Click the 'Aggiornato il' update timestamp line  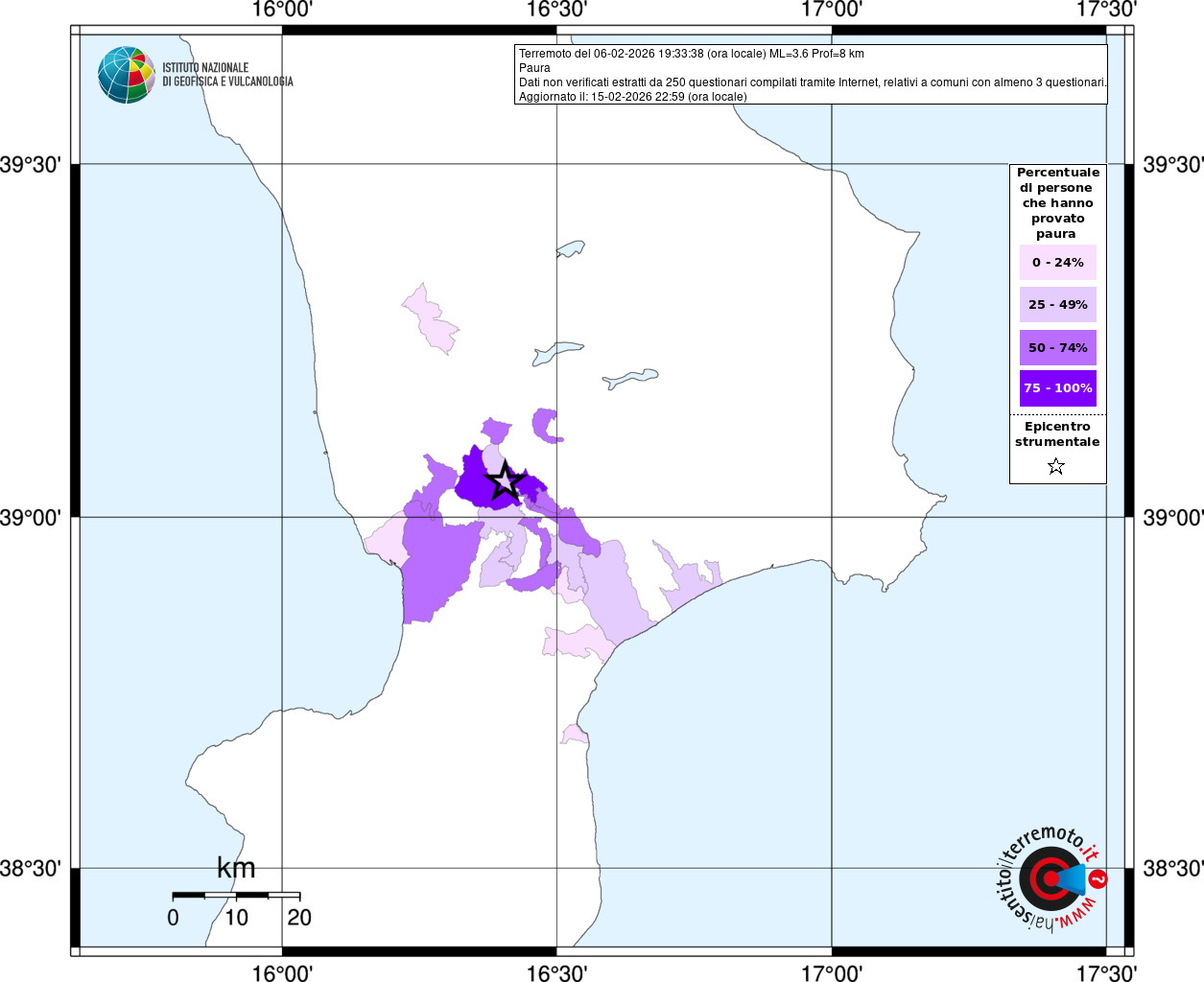tap(632, 97)
